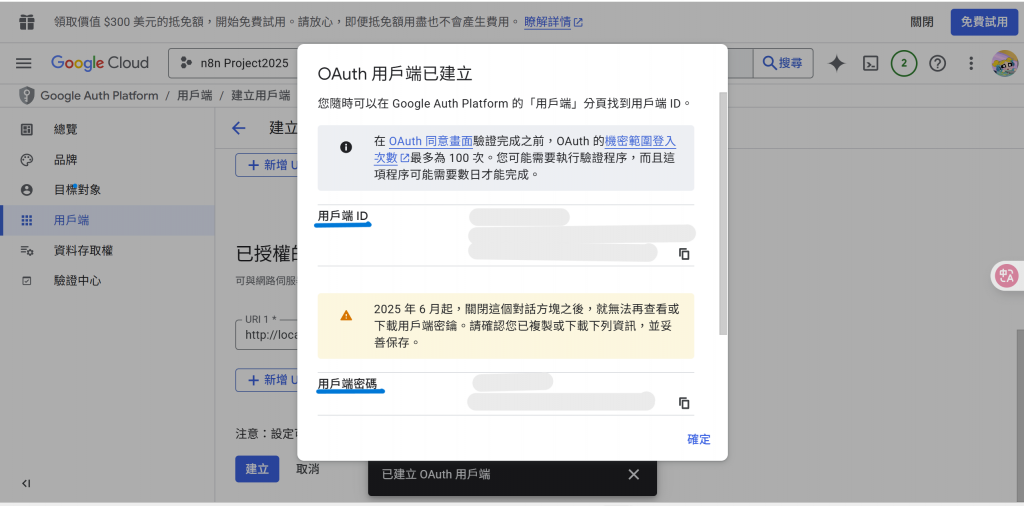Screen dimensions: 1024x506
Task: Click the orange warning triangle icon
Action: point(346,315)
